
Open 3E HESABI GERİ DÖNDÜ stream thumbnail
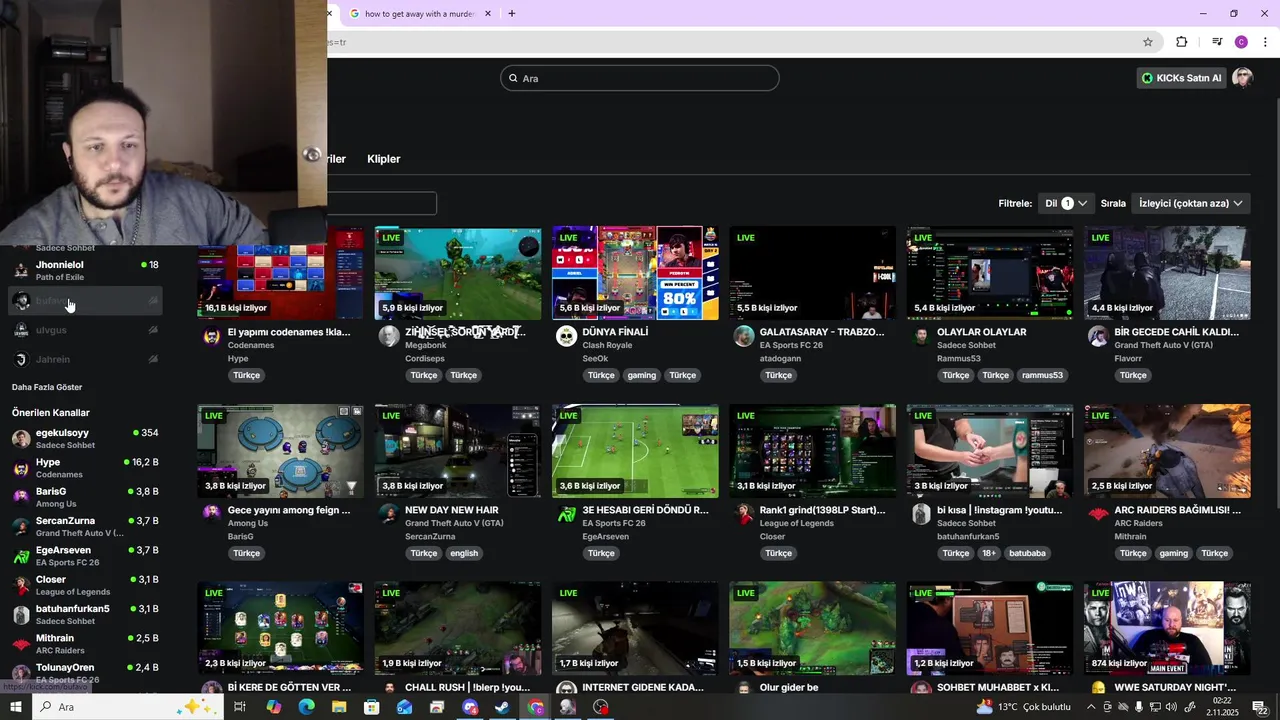coord(635,451)
